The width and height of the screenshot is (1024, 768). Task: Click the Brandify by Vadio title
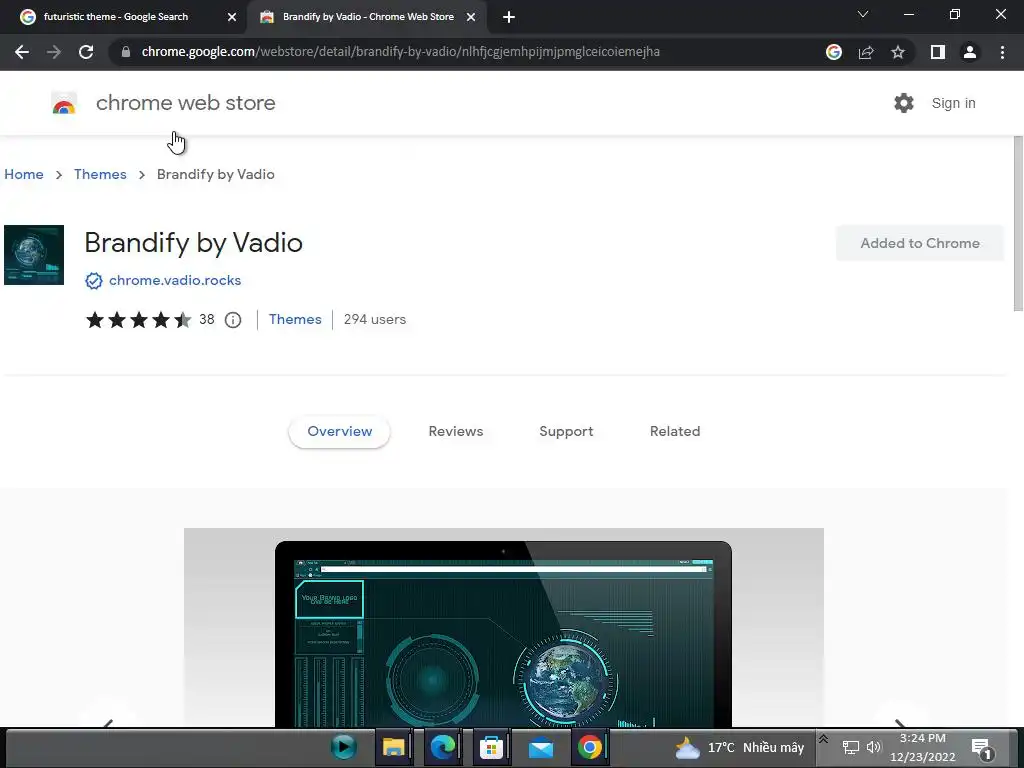tap(193, 243)
